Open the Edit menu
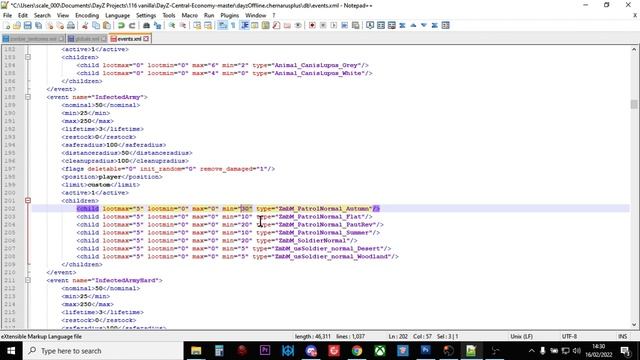640x360 pixels. 23,15
